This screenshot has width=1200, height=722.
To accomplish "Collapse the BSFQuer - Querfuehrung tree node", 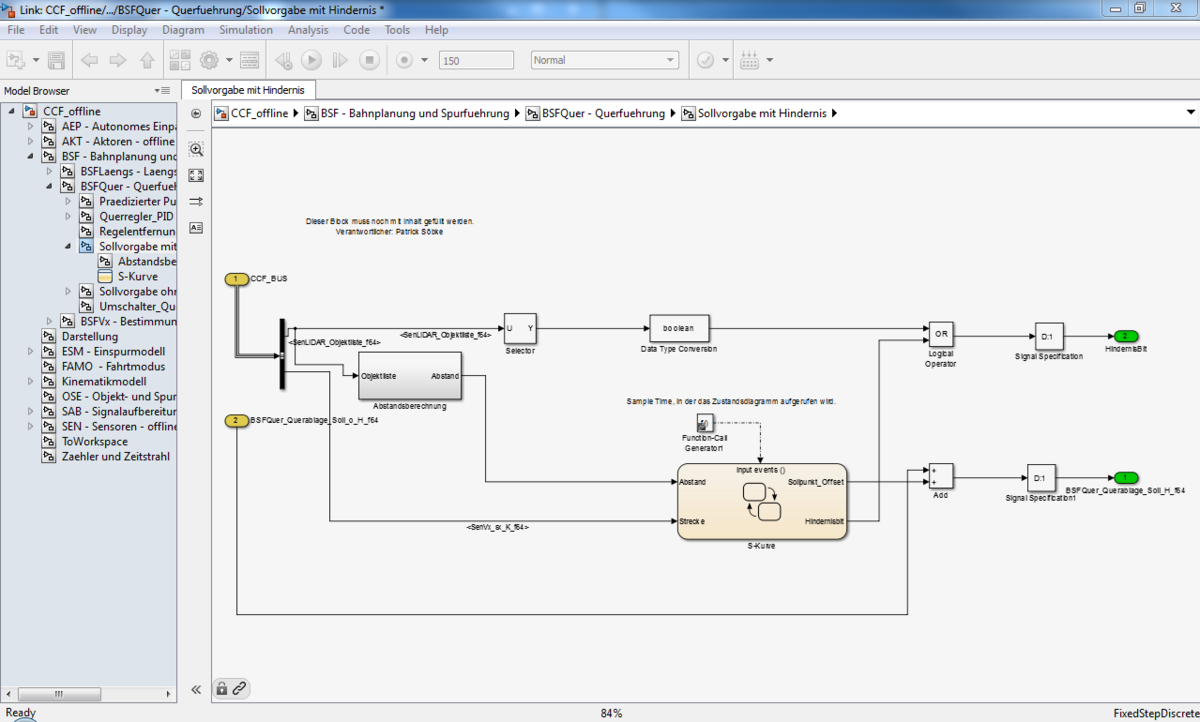I will point(49,186).
